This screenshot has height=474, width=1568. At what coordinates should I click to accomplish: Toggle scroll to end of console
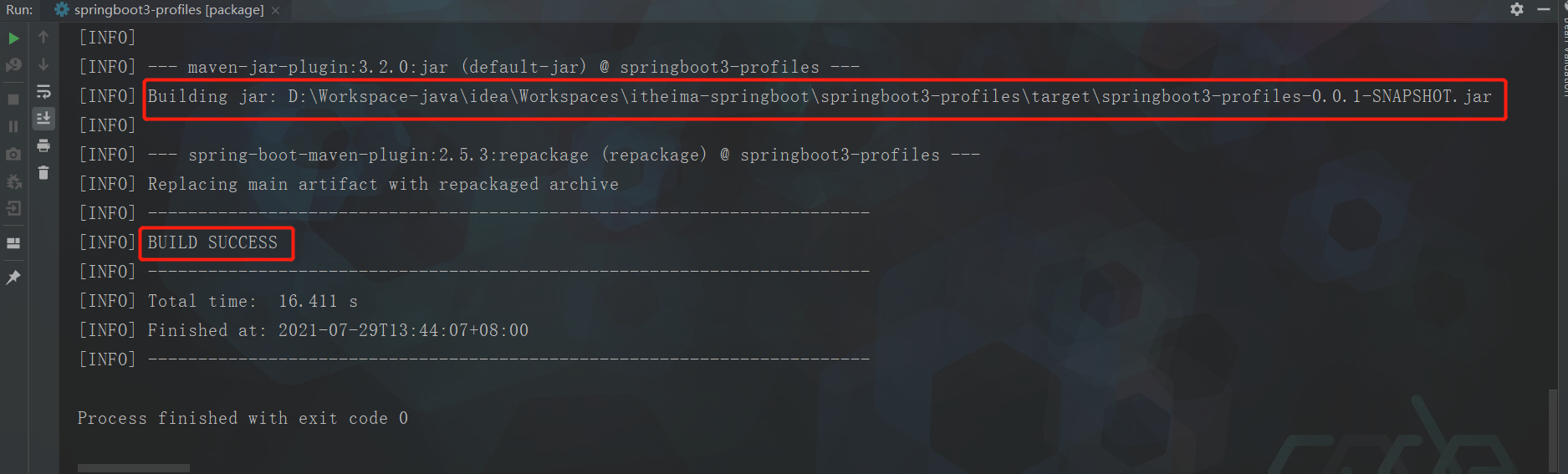[x=43, y=118]
